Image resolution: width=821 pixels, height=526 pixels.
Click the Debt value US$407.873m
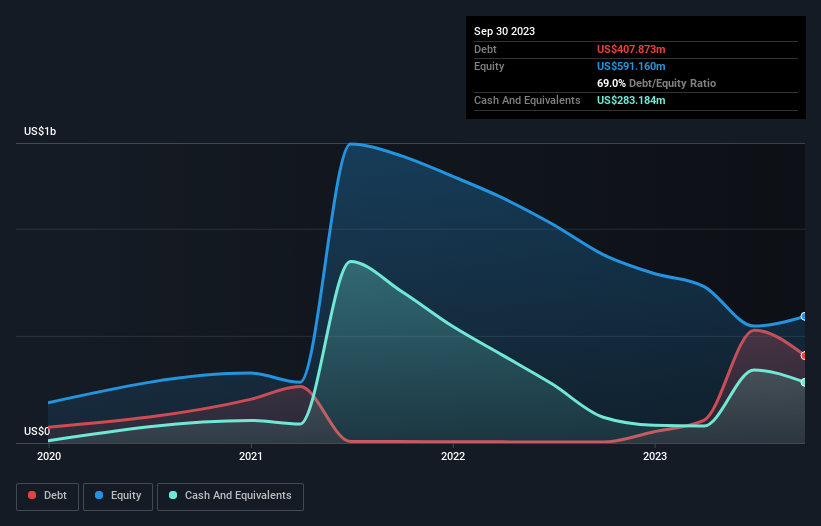631,49
